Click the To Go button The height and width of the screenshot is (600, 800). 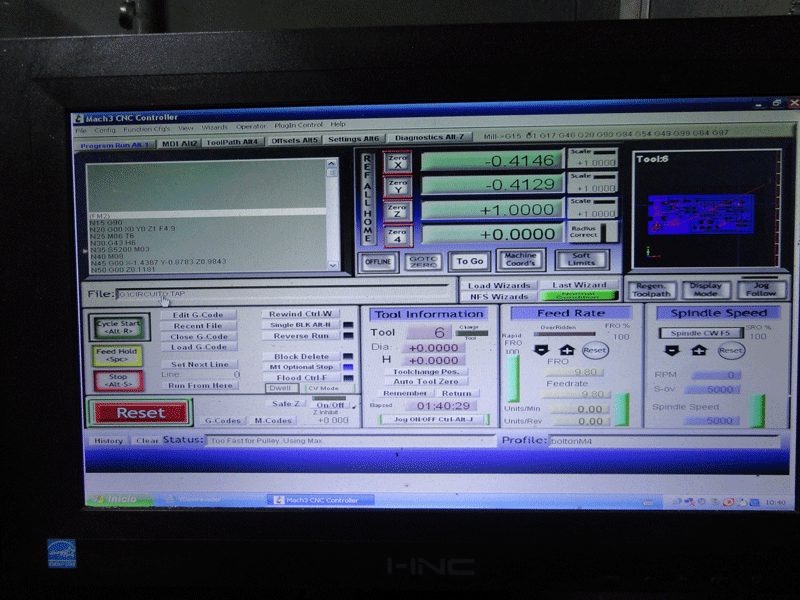tap(470, 261)
